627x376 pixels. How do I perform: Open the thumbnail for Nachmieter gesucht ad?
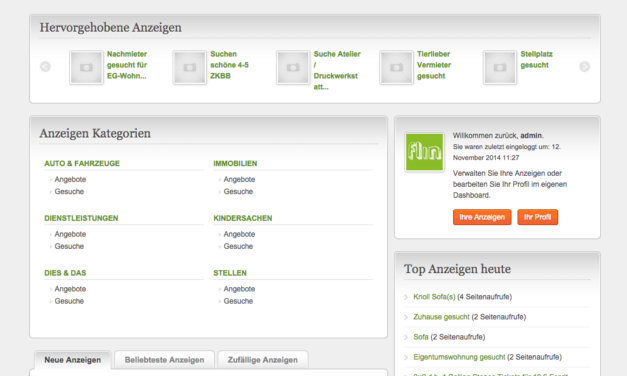86,67
